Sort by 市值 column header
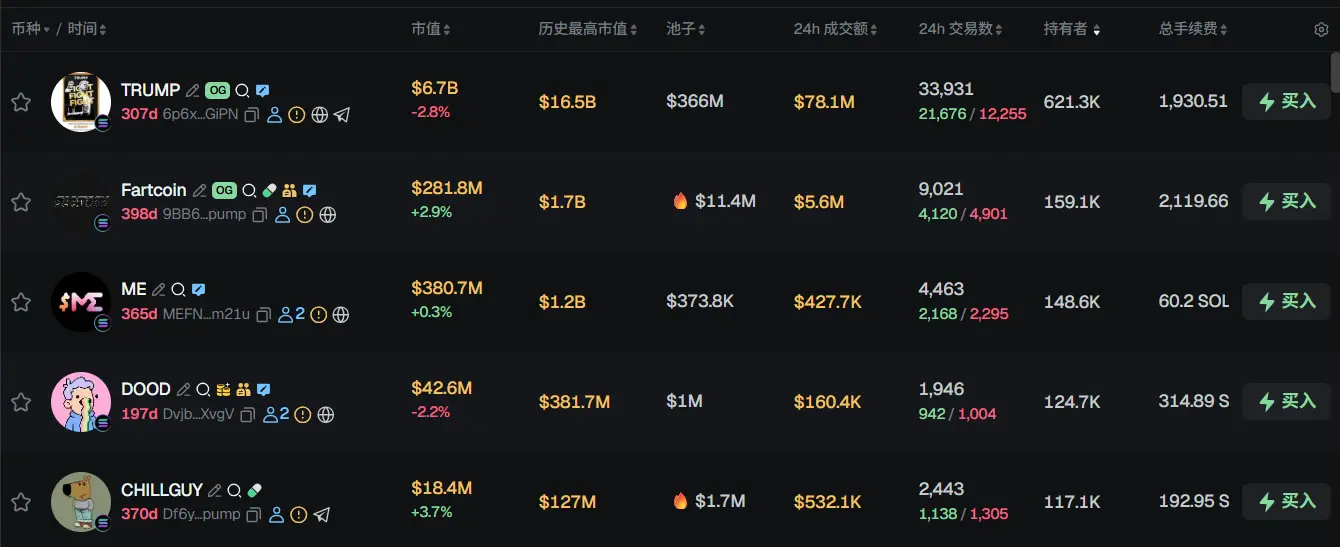The height and width of the screenshot is (547, 1340). click(431, 29)
